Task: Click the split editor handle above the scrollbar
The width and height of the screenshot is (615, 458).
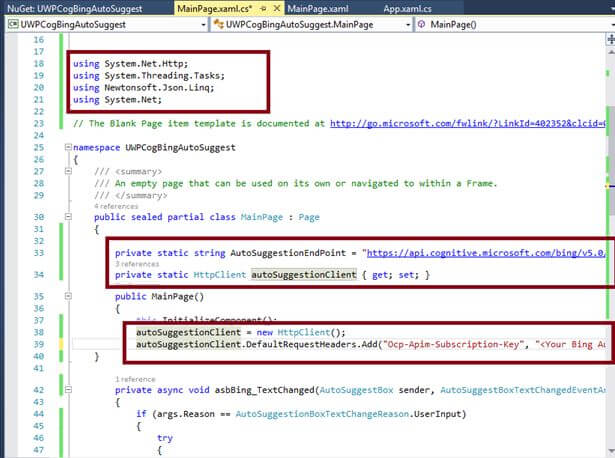Action: (x=611, y=39)
